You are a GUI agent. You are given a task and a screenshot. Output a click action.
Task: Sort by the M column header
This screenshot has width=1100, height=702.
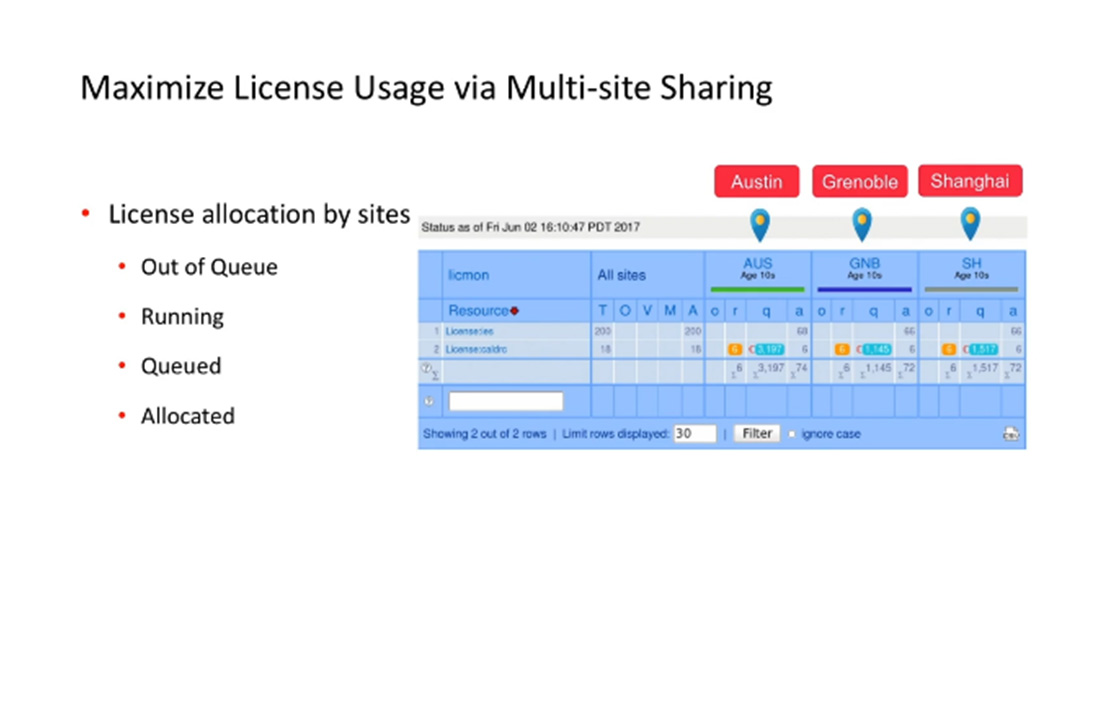(670, 310)
